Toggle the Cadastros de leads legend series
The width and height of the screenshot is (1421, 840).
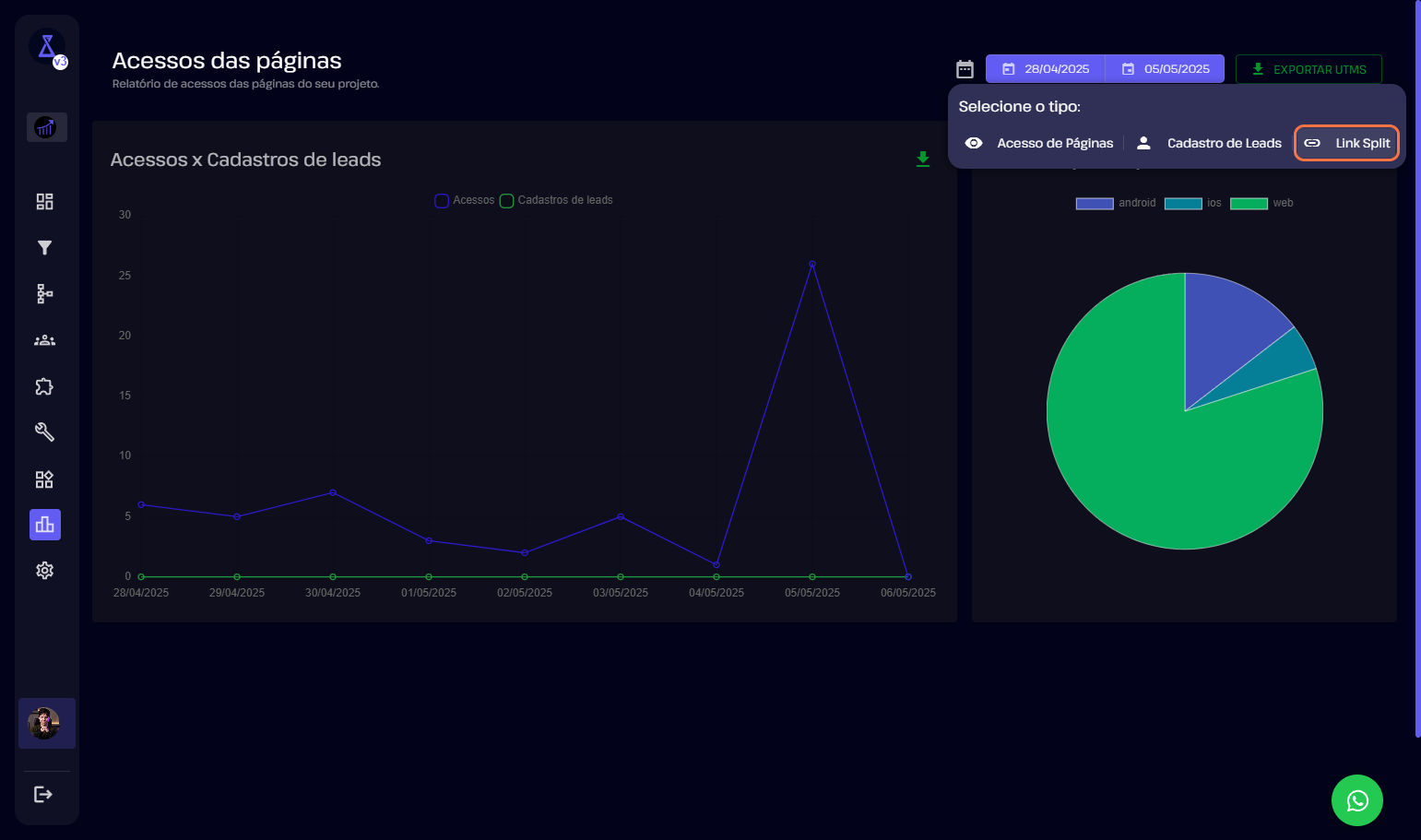click(556, 200)
